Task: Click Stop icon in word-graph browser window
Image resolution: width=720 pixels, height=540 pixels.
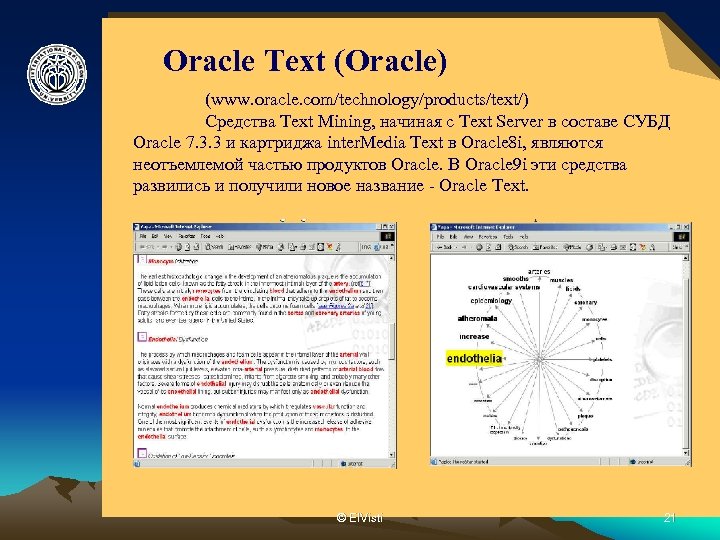Action: click(479, 247)
